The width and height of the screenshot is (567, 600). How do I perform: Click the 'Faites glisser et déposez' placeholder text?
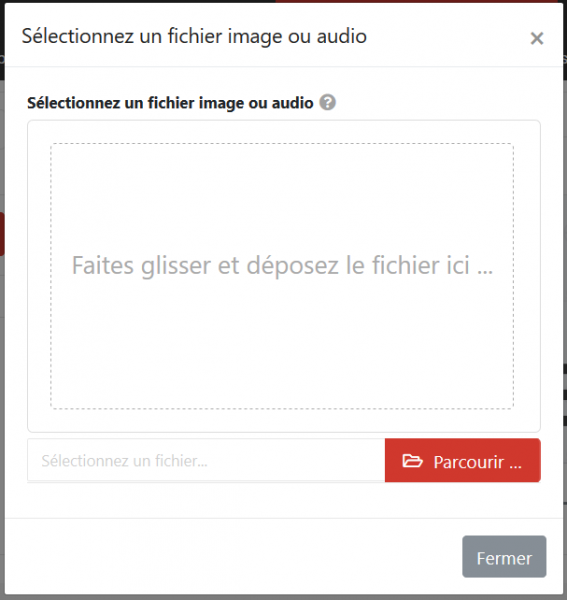(x=282, y=266)
